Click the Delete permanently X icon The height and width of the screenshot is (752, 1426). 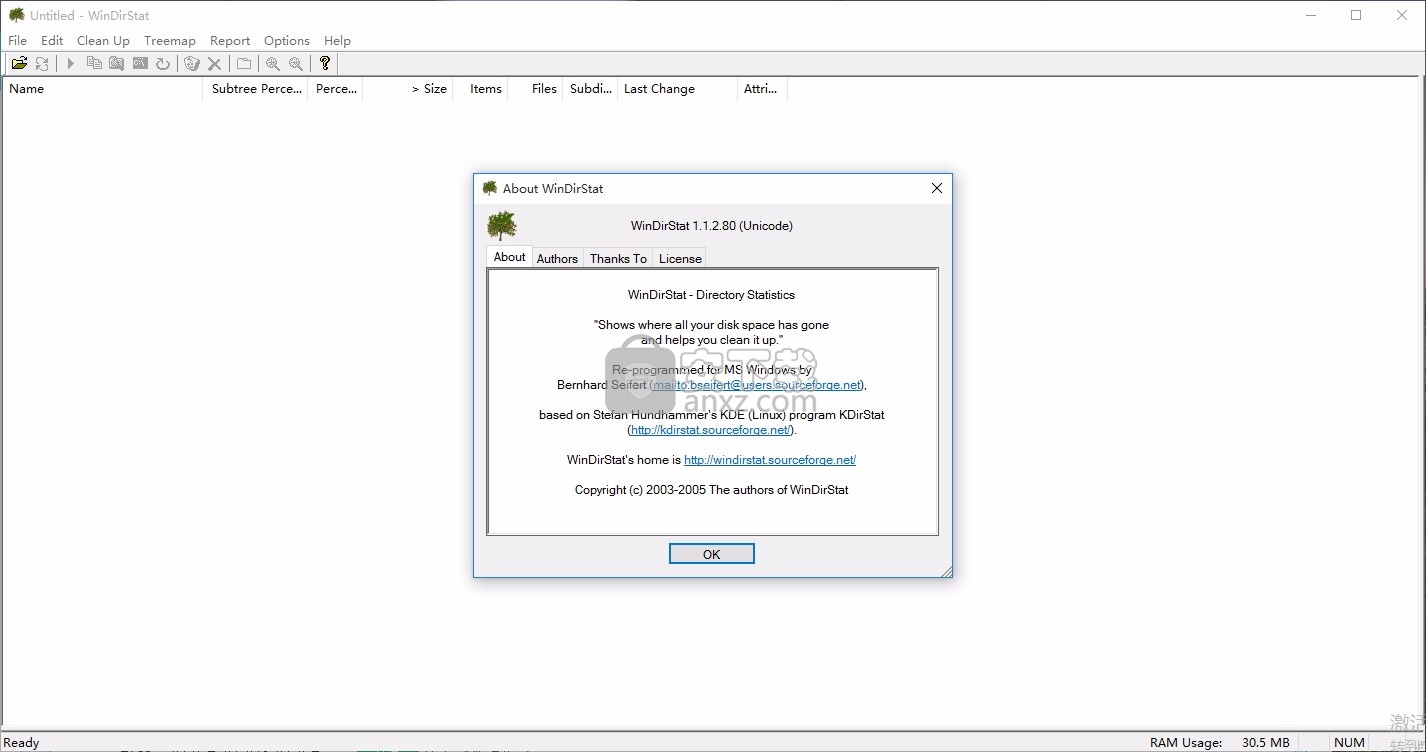(x=214, y=63)
